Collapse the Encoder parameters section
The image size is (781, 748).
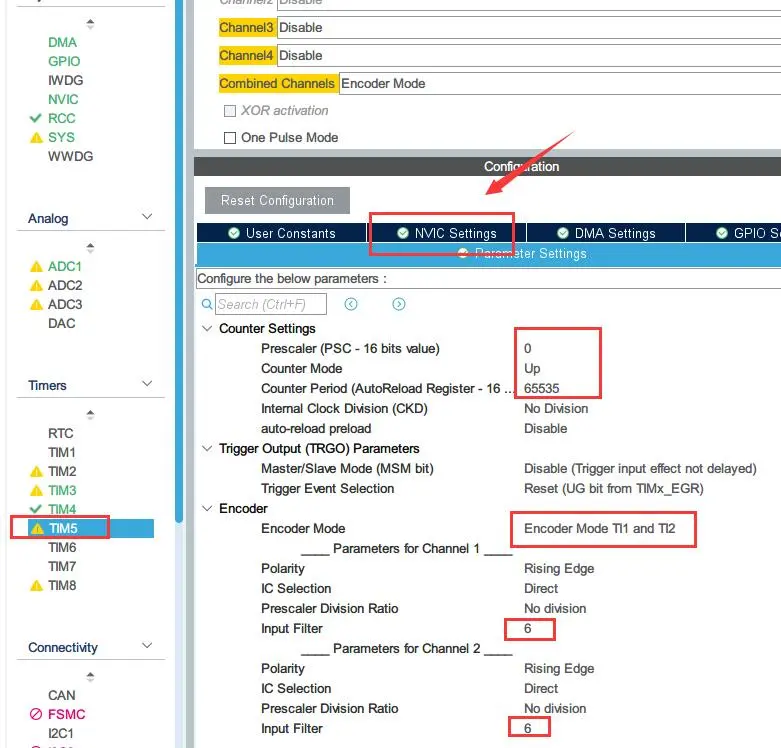pos(207,508)
